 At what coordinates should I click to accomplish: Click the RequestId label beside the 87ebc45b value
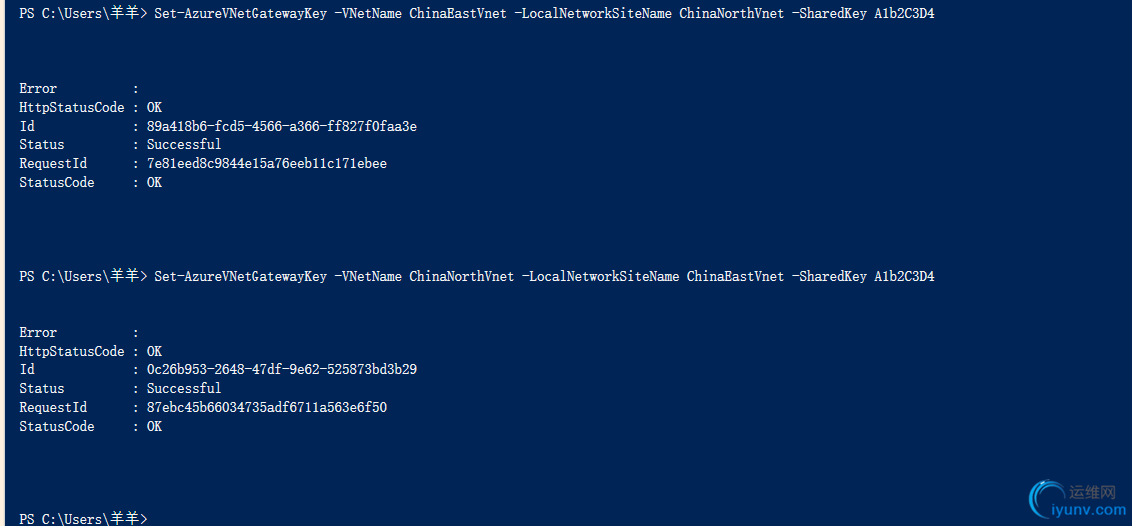coord(53,407)
